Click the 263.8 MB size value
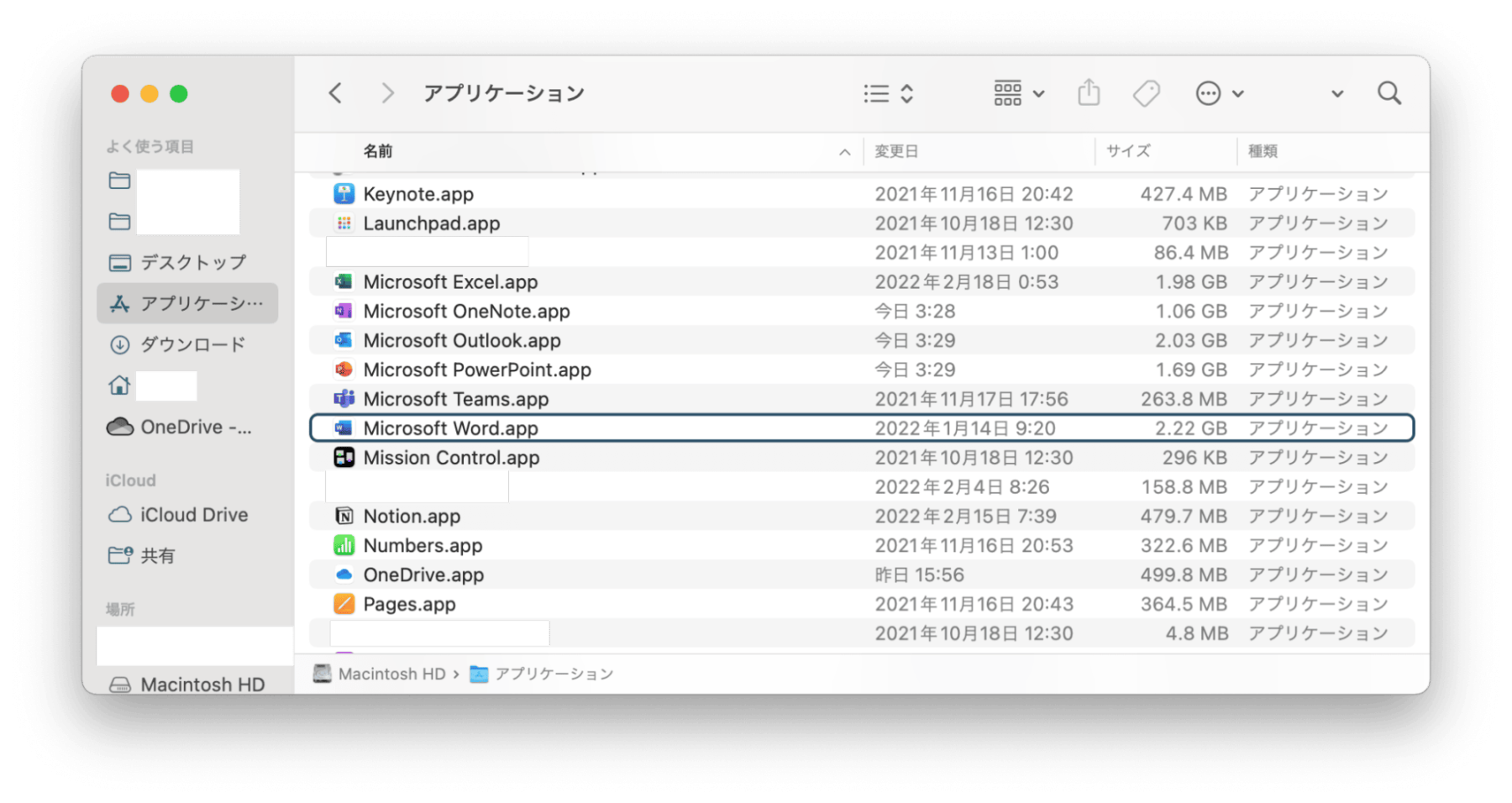 pyautogui.click(x=1184, y=399)
